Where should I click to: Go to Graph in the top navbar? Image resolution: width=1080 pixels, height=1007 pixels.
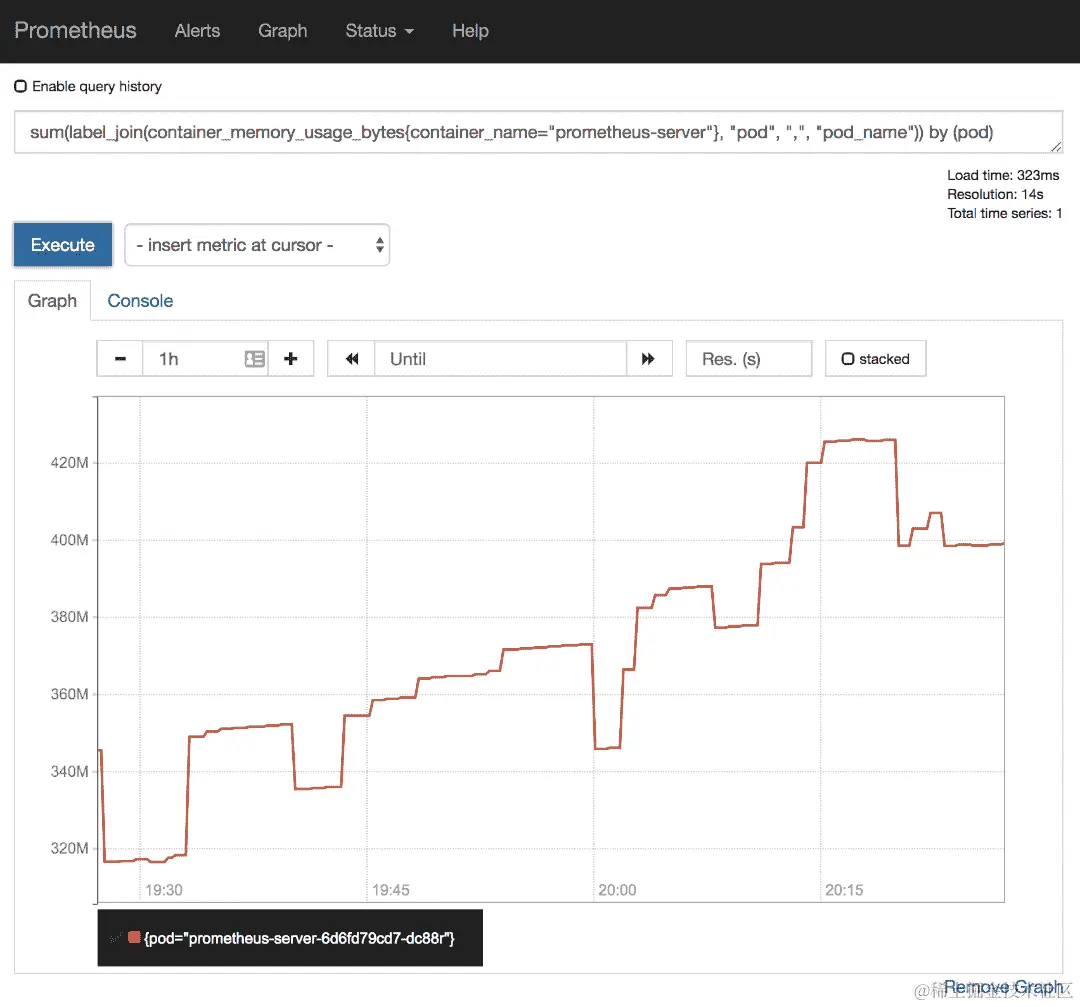282,31
